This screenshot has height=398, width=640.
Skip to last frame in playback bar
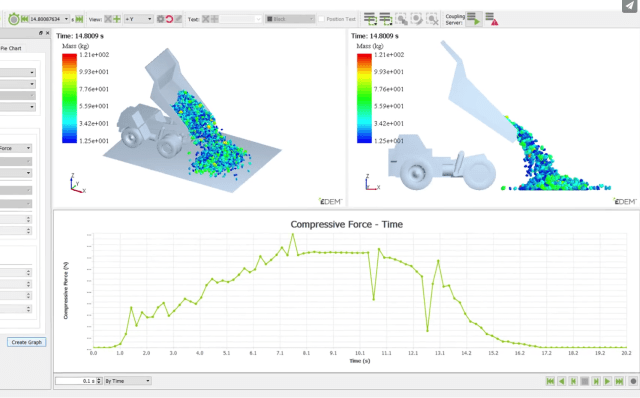(x=619, y=381)
